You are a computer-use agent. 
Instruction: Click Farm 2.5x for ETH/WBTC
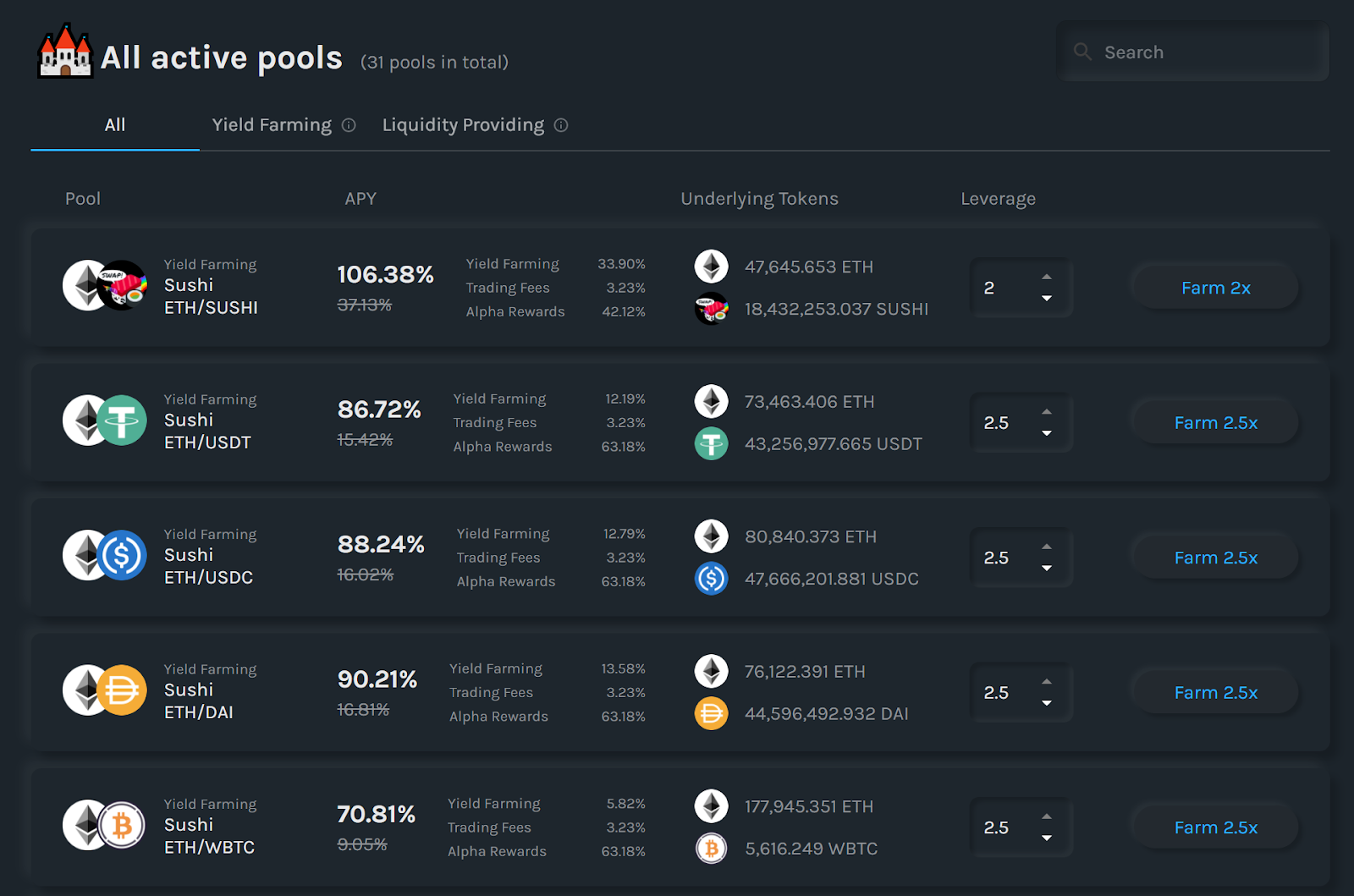1215,827
